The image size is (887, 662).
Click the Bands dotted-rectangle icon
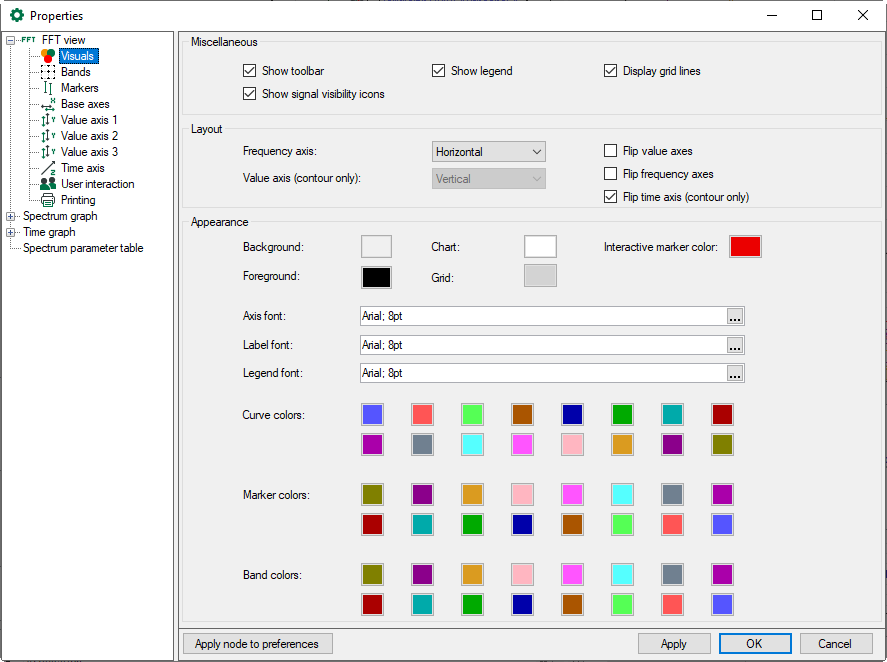click(x=48, y=72)
